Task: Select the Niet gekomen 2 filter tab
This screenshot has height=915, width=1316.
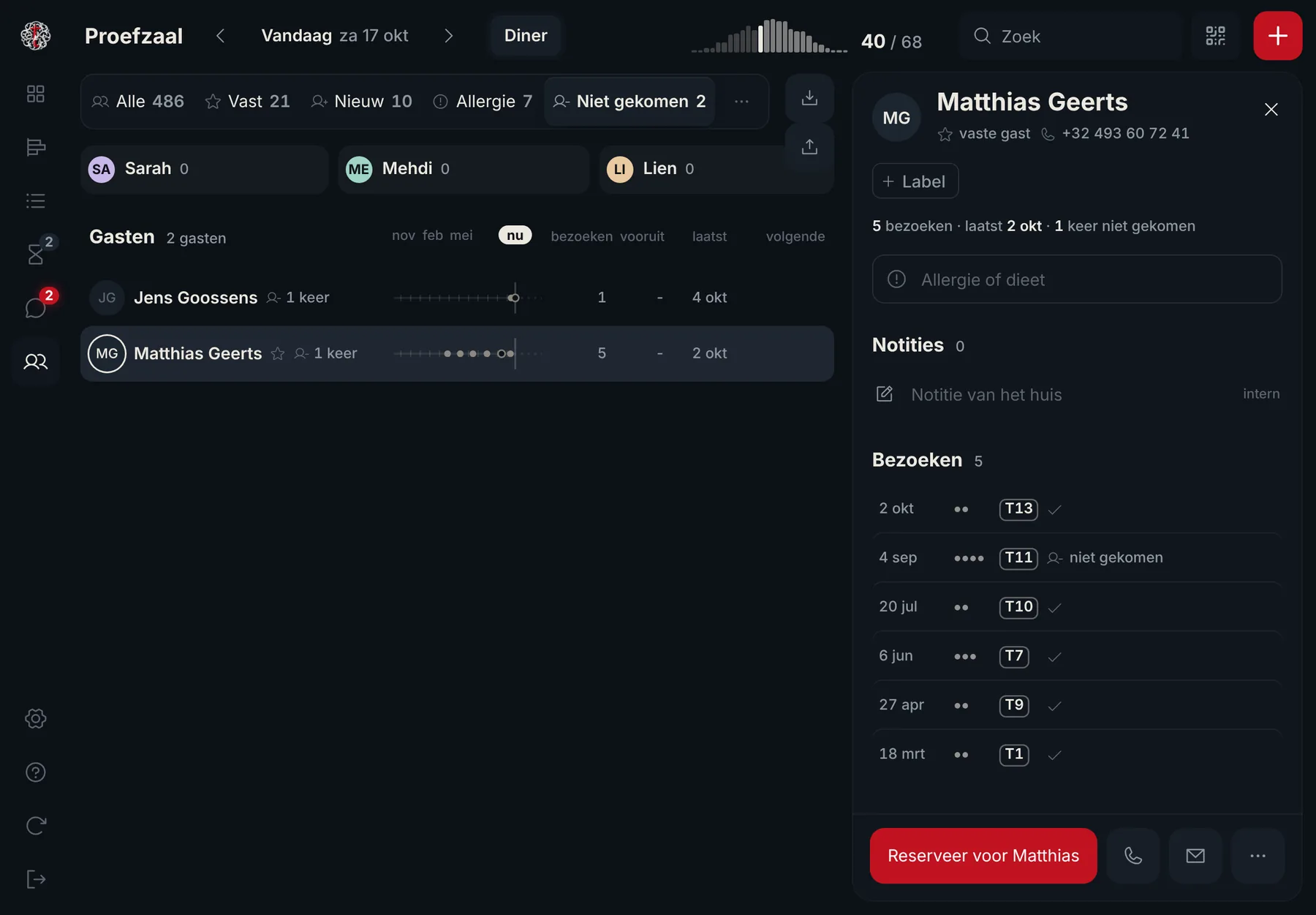Action: tap(629, 102)
